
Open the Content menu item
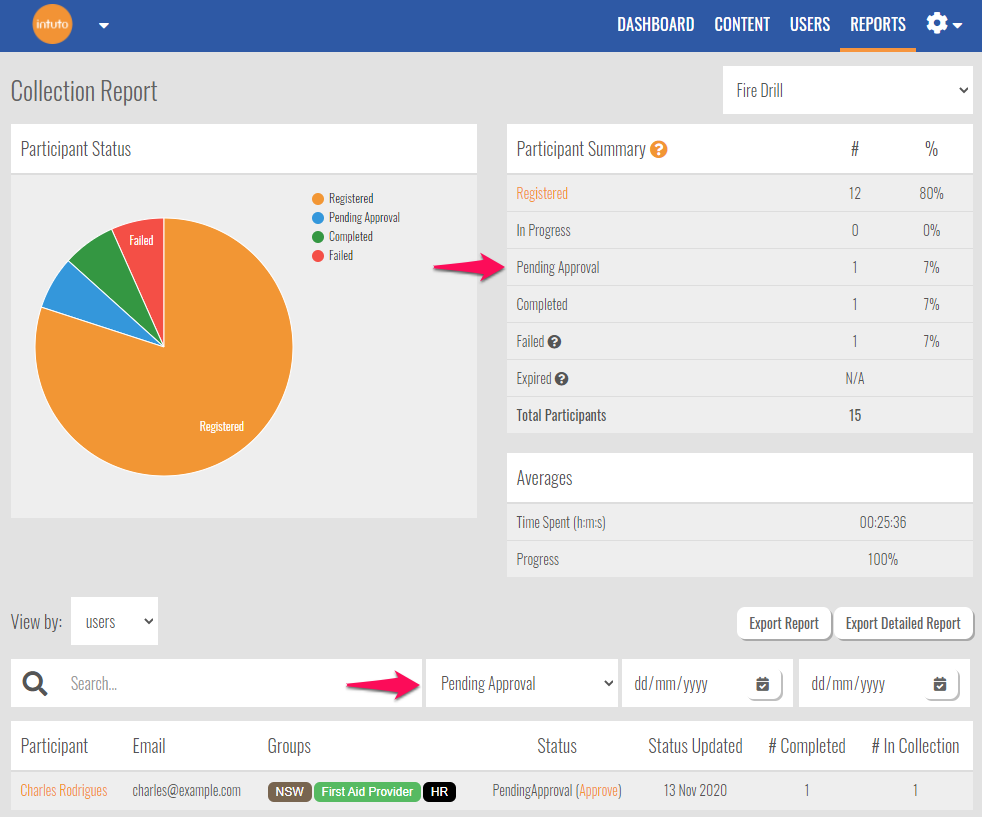[x=741, y=25]
